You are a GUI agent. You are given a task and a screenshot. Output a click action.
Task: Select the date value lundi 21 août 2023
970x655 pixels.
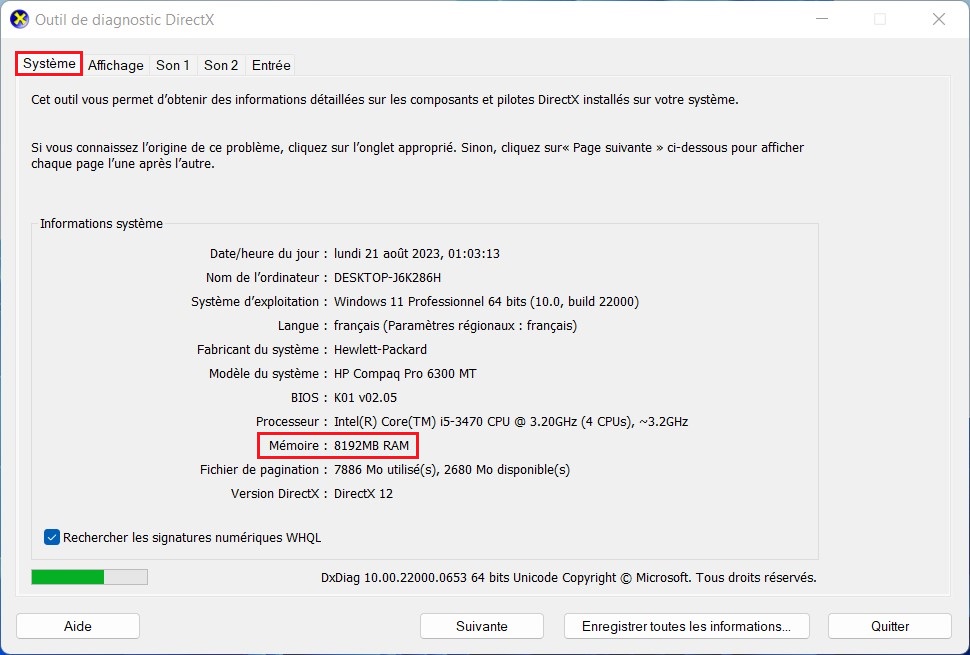pos(416,254)
